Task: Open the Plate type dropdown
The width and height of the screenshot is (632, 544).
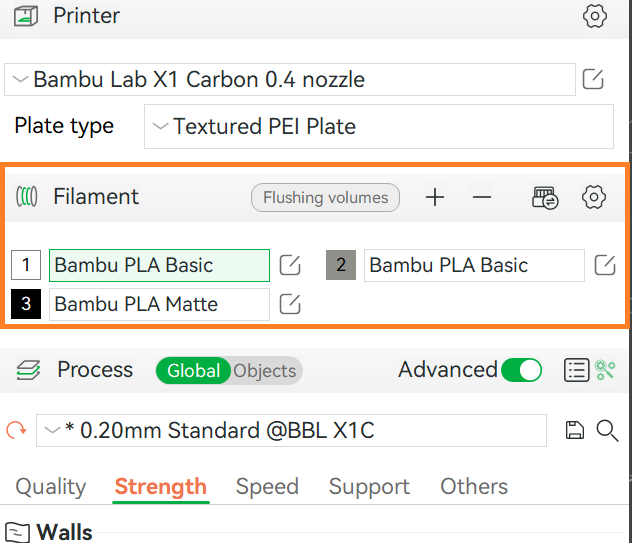Action: click(378, 127)
